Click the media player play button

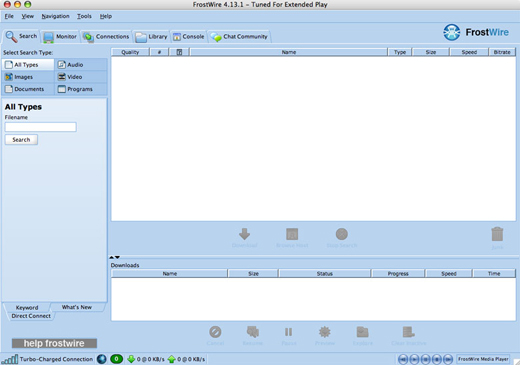tap(414, 359)
